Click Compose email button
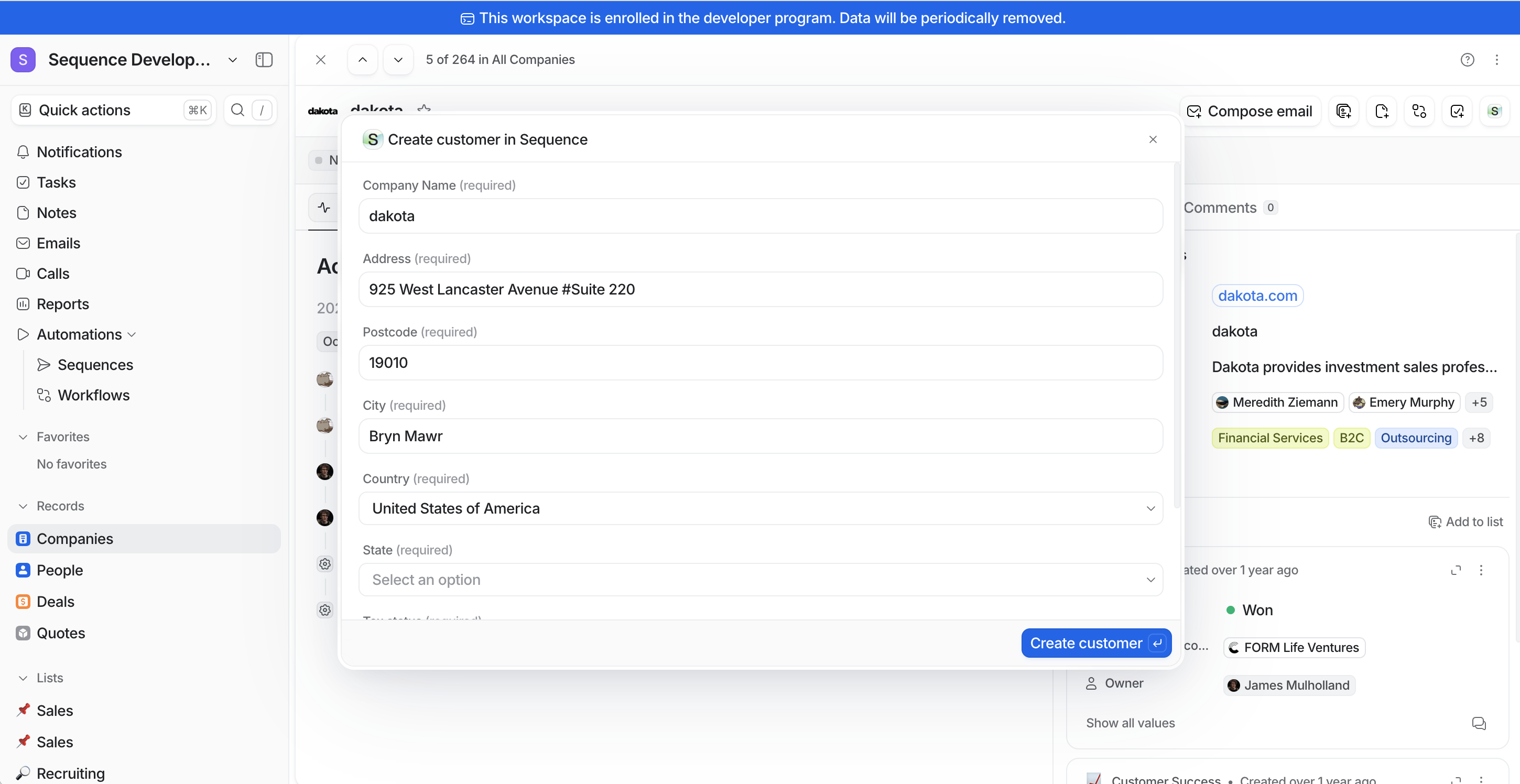 tap(1250, 111)
